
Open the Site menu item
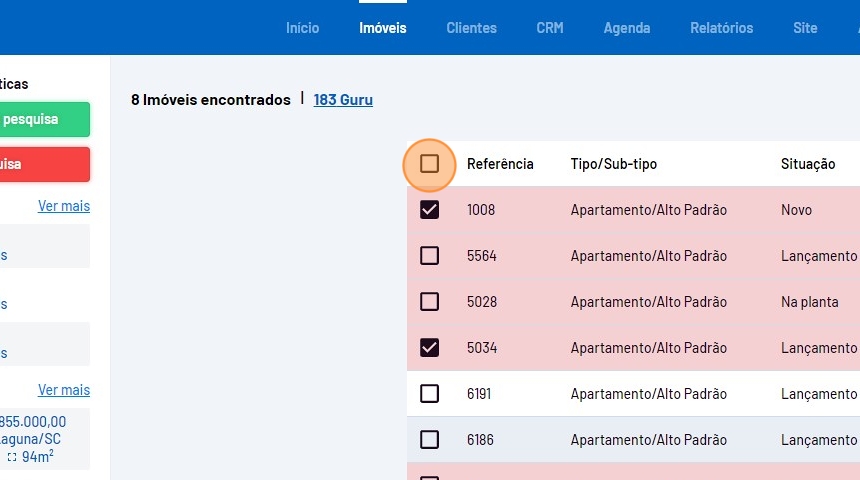click(805, 28)
